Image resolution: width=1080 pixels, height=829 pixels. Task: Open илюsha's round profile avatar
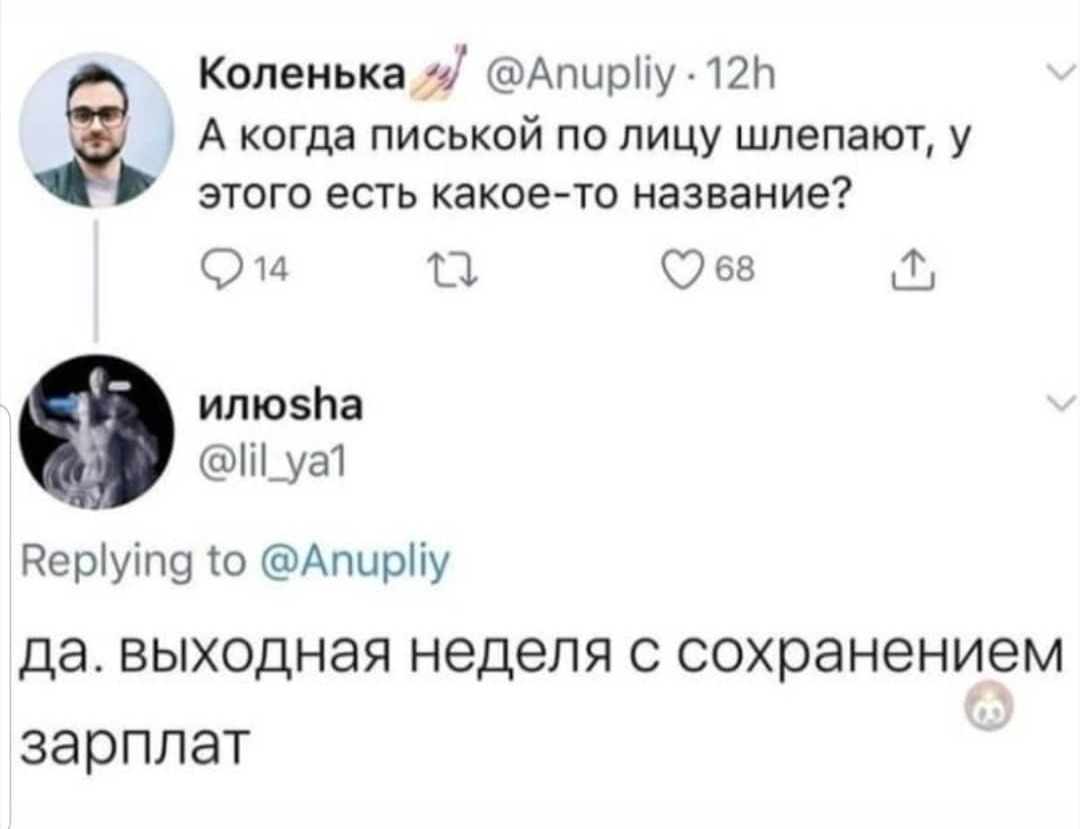[x=97, y=431]
